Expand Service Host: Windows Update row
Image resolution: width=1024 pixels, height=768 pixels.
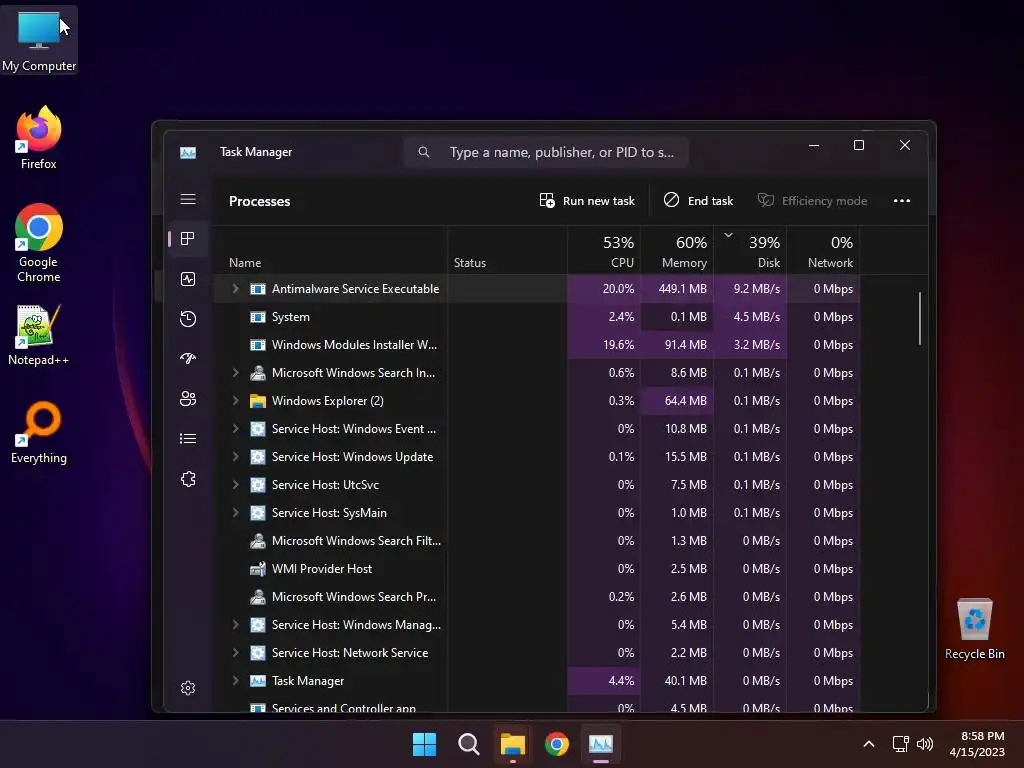[236, 457]
